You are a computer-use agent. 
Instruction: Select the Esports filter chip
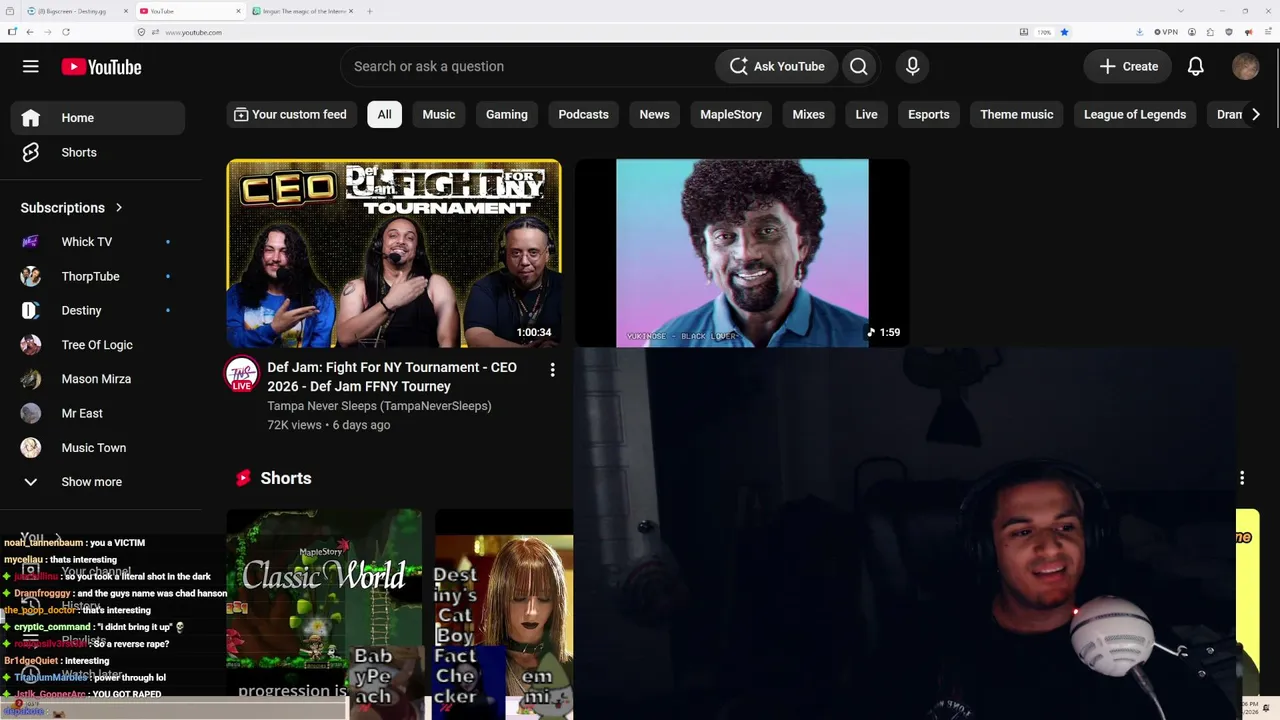929,114
